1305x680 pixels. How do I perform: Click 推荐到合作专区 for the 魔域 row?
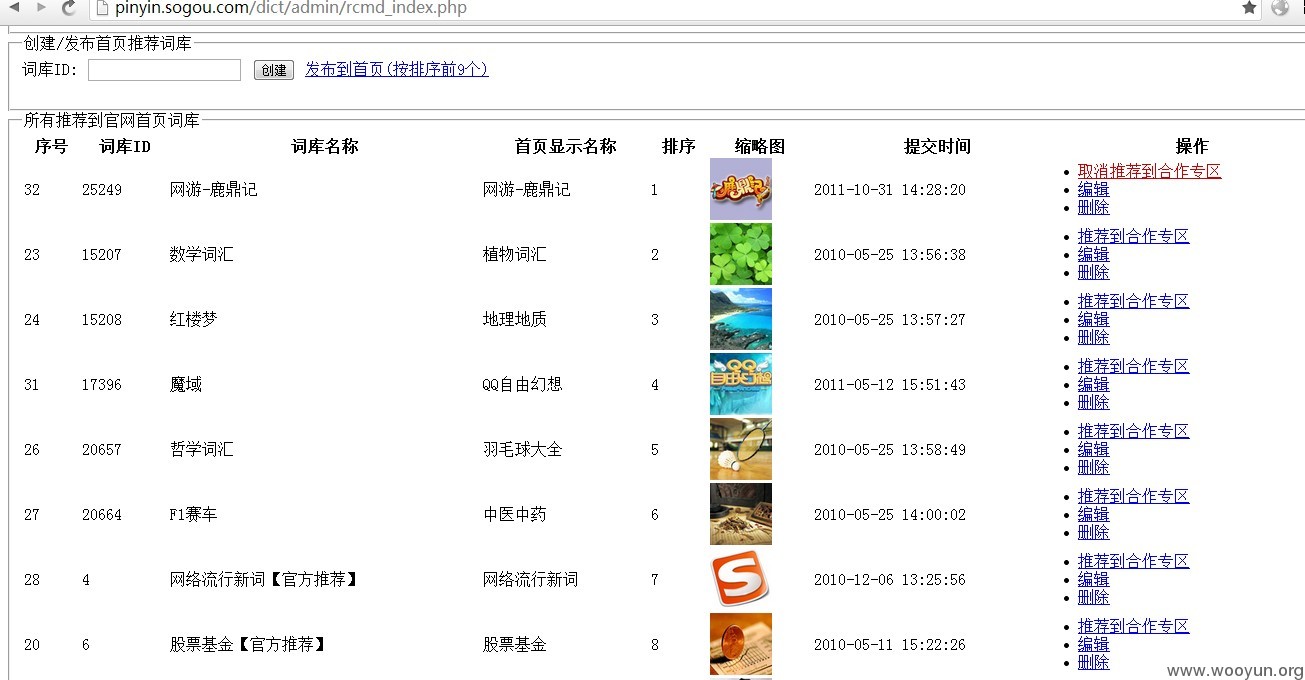[1134, 366]
